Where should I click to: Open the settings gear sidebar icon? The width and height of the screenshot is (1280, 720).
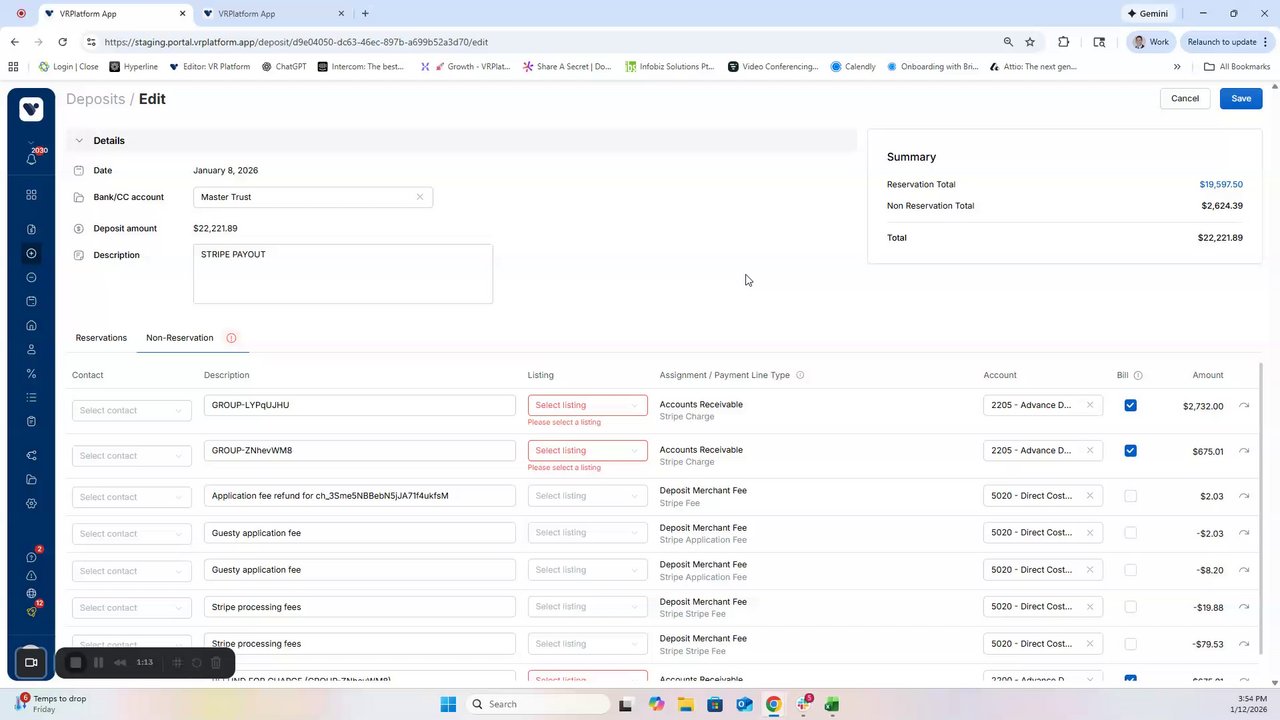31,503
